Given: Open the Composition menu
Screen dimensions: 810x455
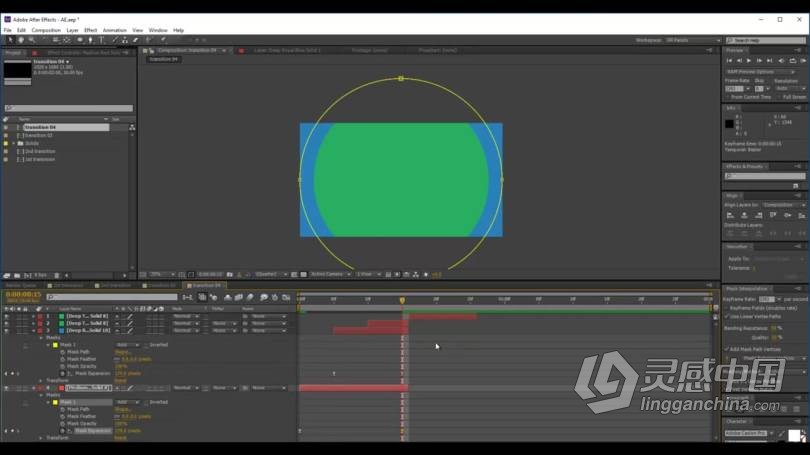Looking at the screenshot, I should (46, 30).
